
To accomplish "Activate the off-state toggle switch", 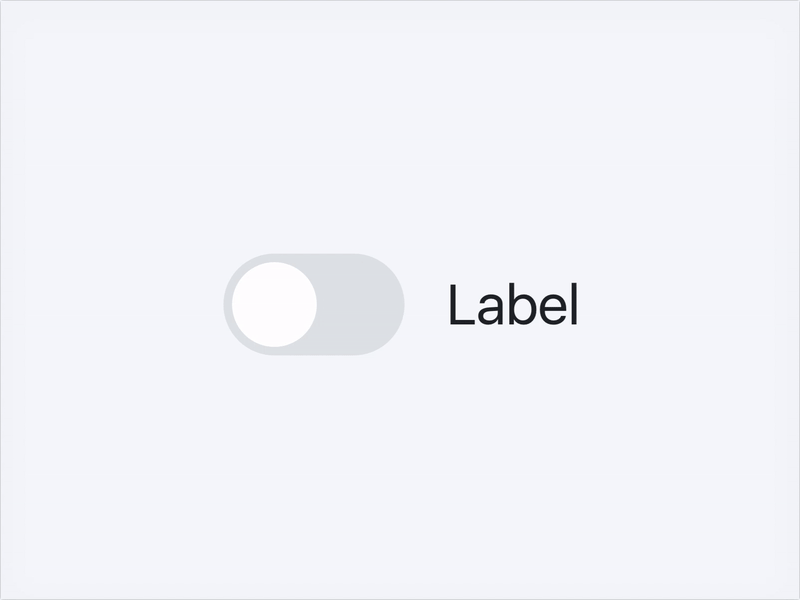I will (314, 305).
